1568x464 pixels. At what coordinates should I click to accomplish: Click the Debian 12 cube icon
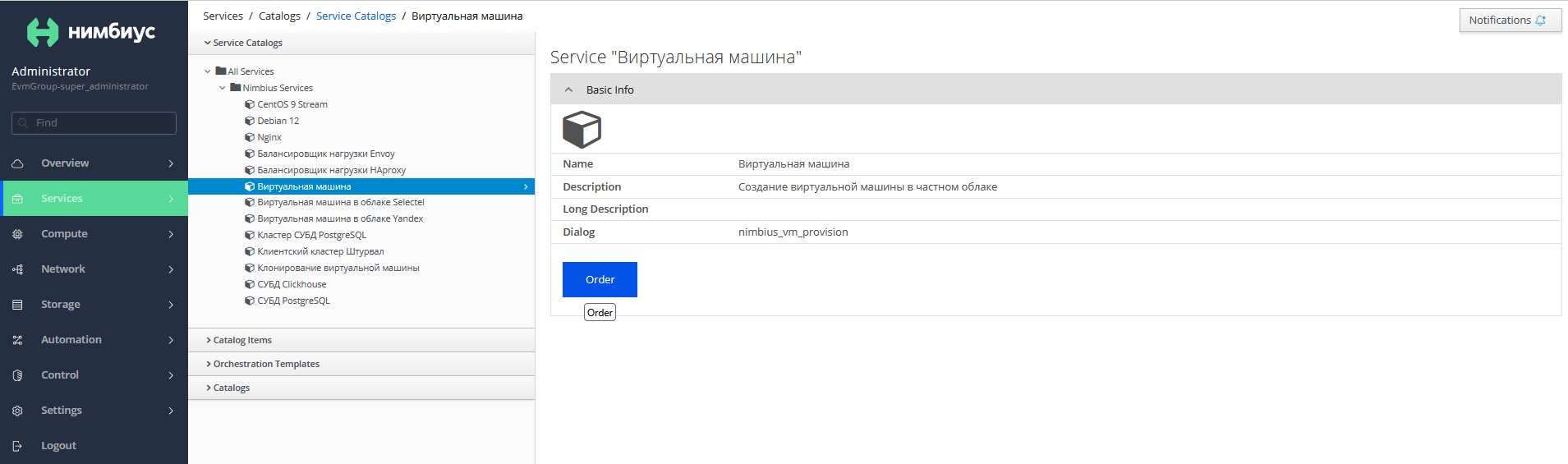click(x=250, y=121)
